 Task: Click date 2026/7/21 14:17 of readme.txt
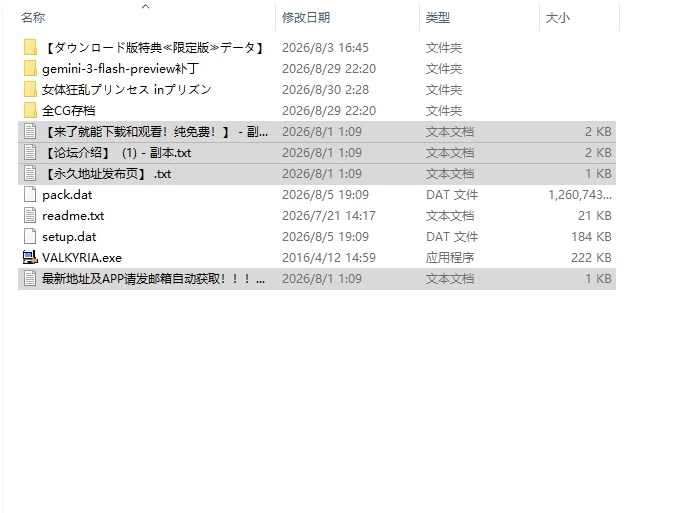pos(329,215)
